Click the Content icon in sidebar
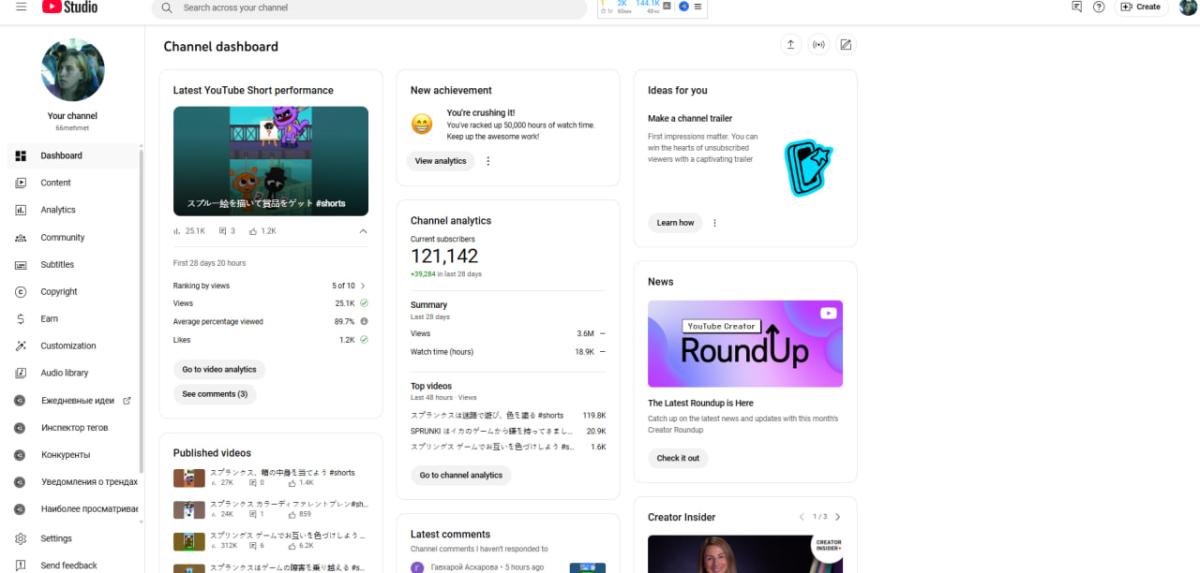The height and width of the screenshot is (573, 1200). pyautogui.click(x=20, y=183)
